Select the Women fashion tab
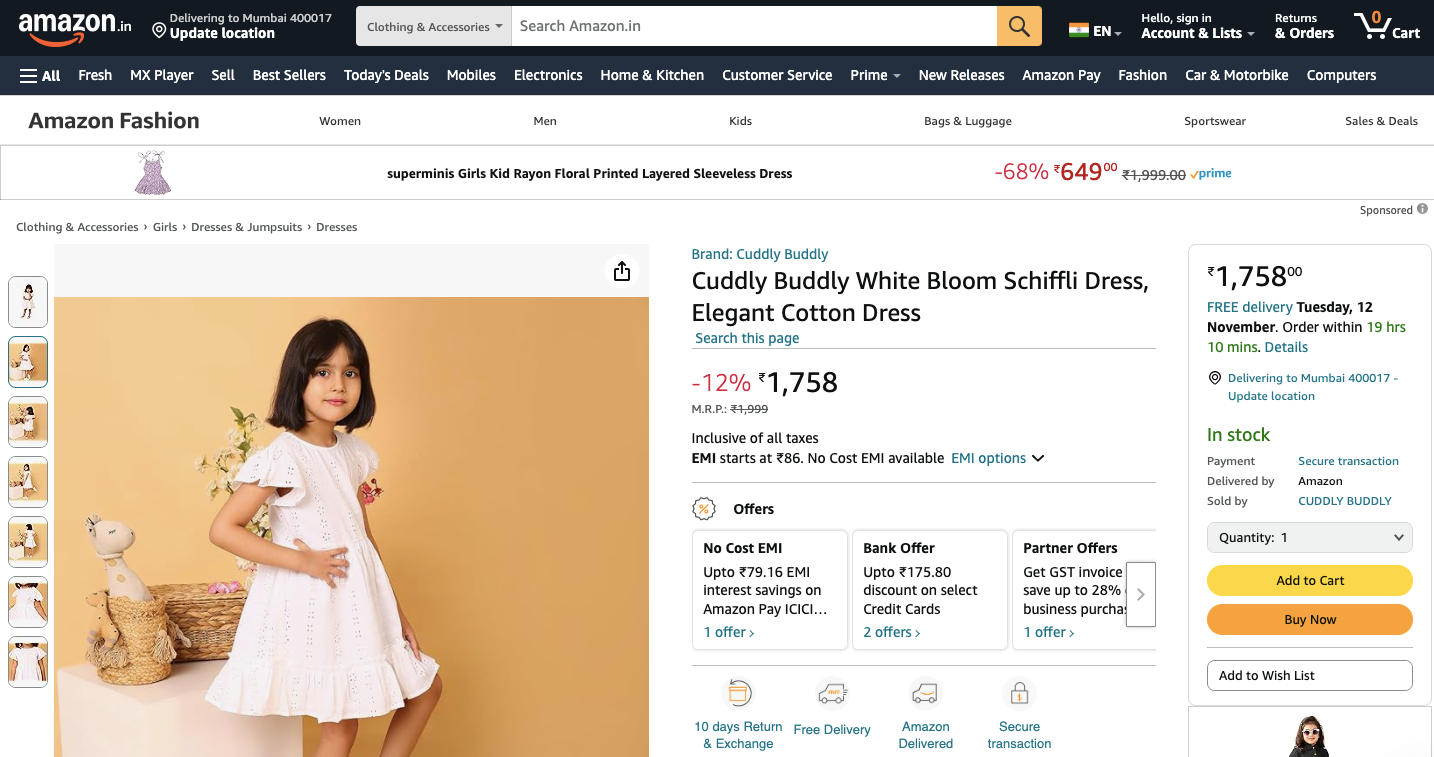This screenshot has width=1434, height=757. (x=340, y=121)
